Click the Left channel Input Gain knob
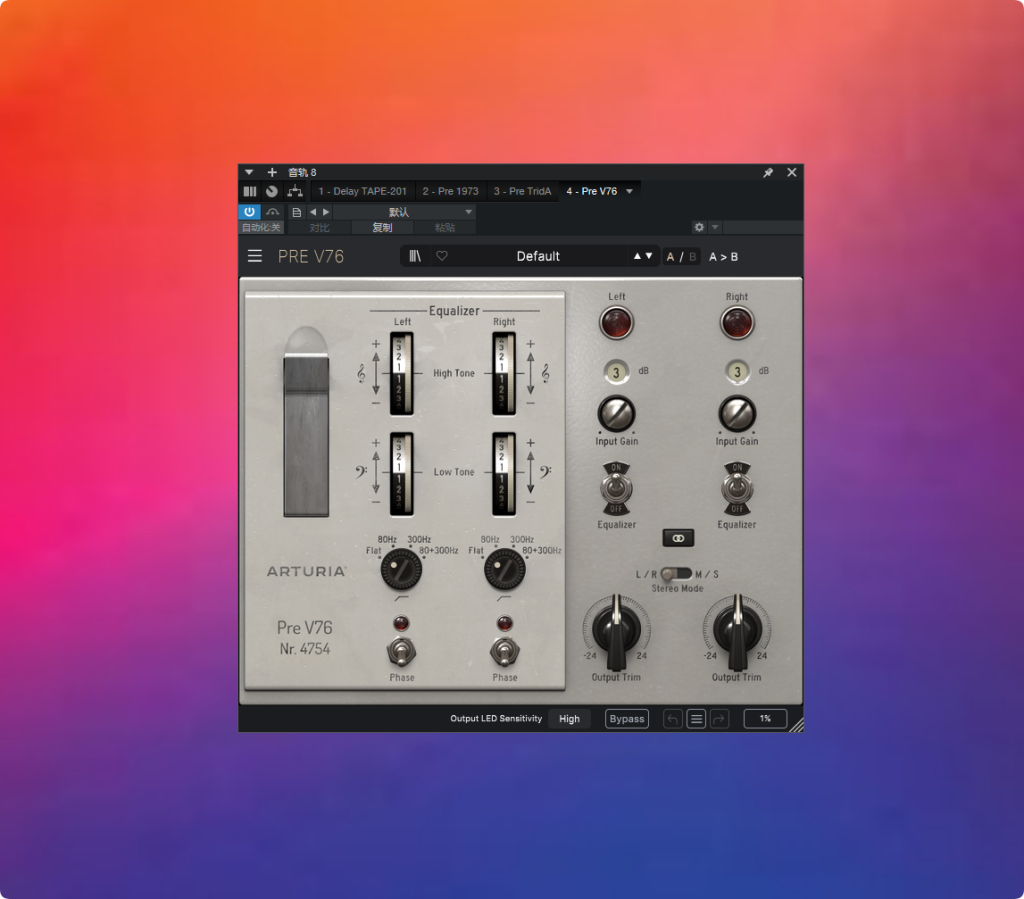 [616, 413]
